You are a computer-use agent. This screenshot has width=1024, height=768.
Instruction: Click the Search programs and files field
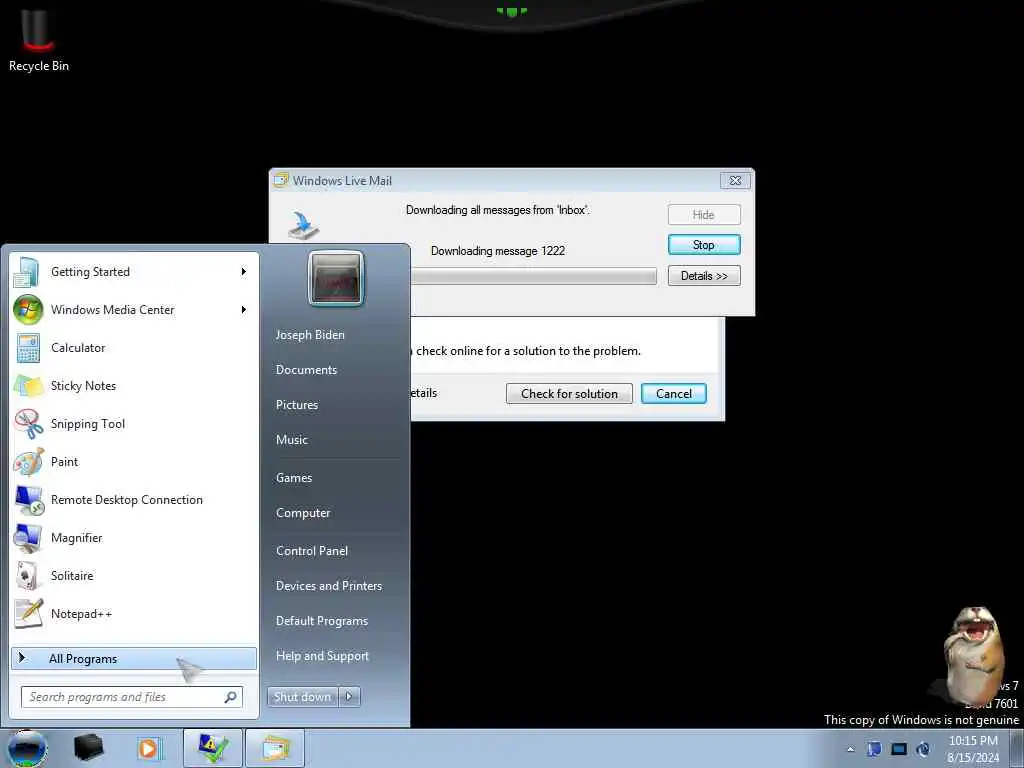[x=132, y=697]
